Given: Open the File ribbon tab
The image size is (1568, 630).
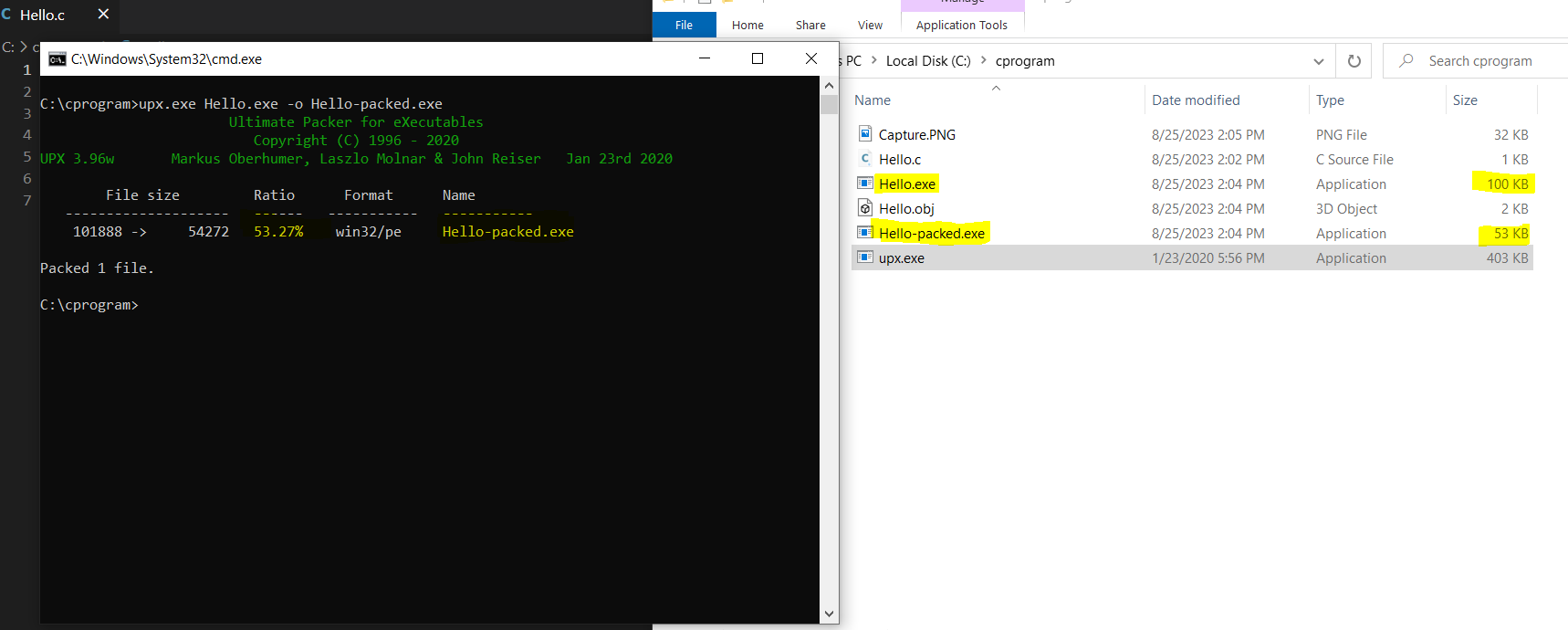Looking at the screenshot, I should click(684, 25).
